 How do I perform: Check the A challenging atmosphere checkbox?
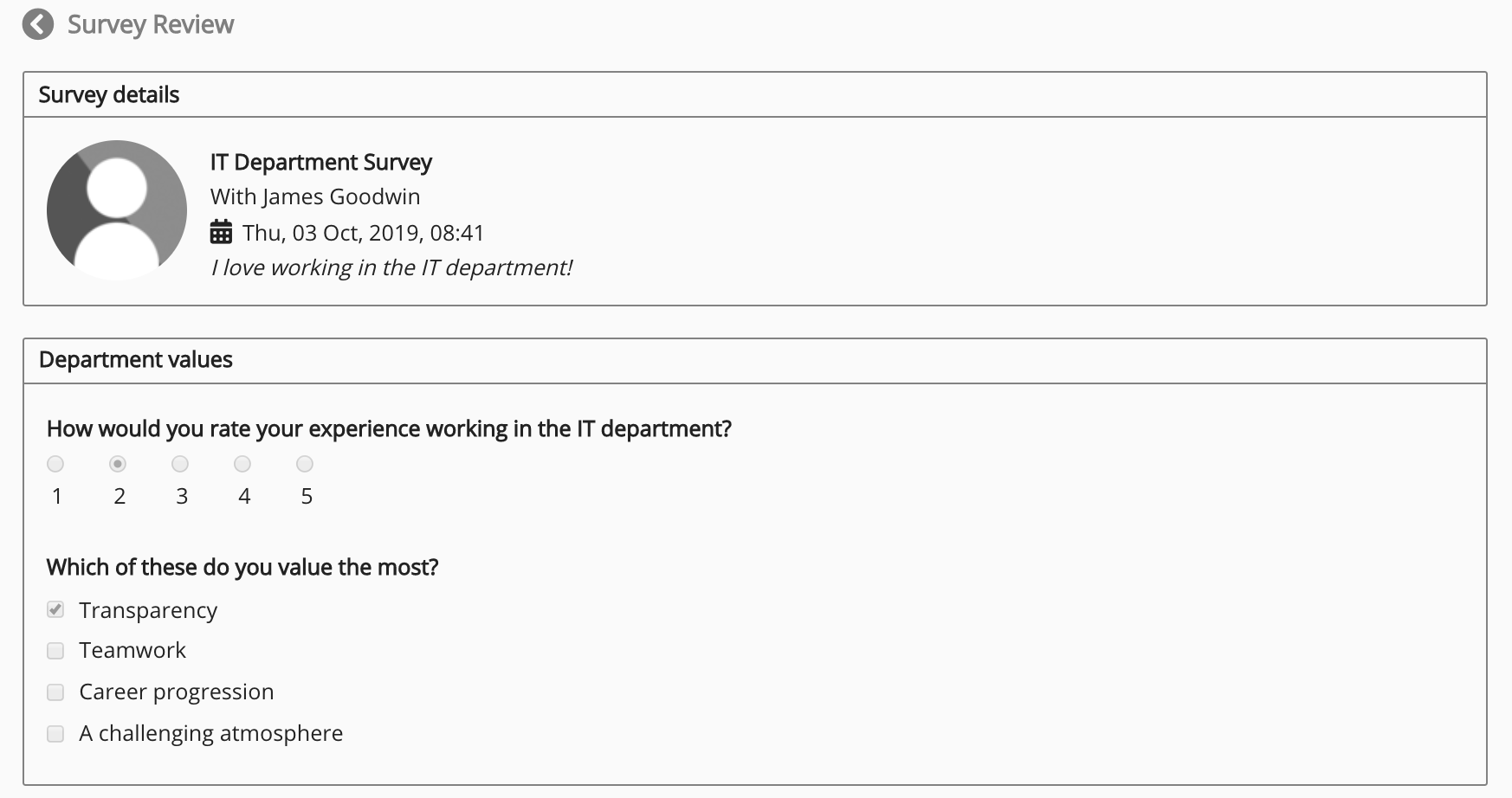(55, 734)
